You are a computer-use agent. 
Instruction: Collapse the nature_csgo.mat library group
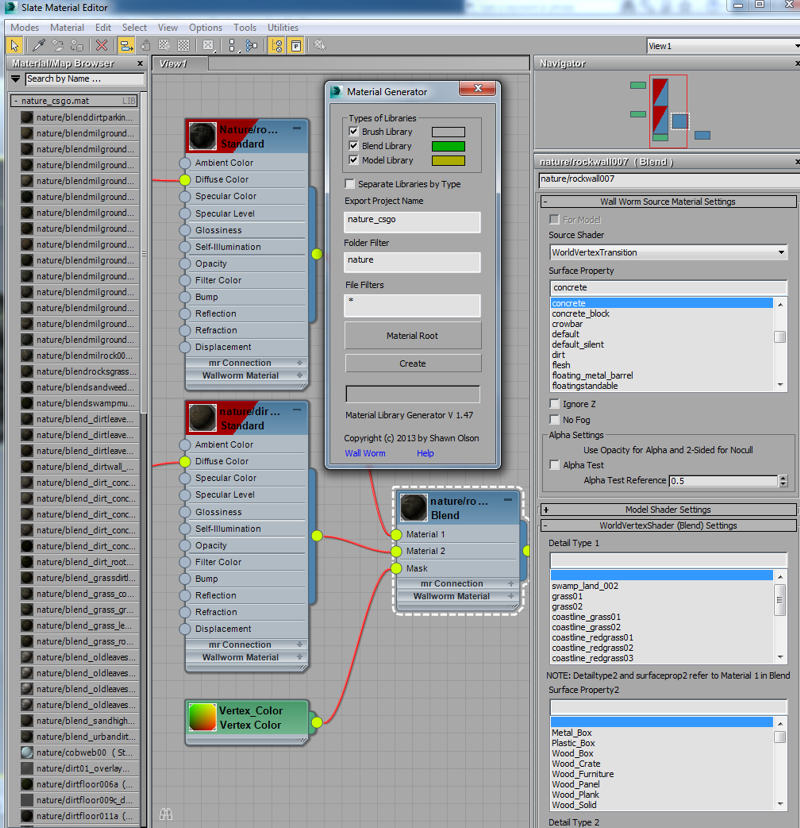click(16, 100)
